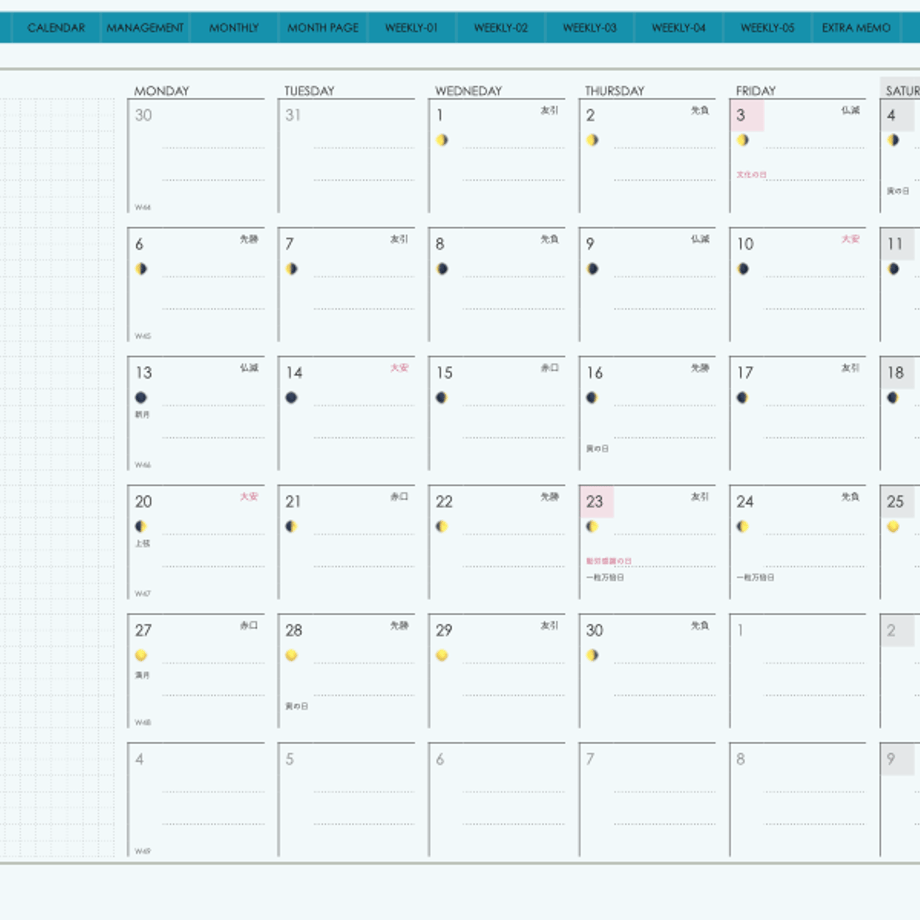The width and height of the screenshot is (920, 920).
Task: Select greyed date 31 on Tuesday
Action: (293, 116)
